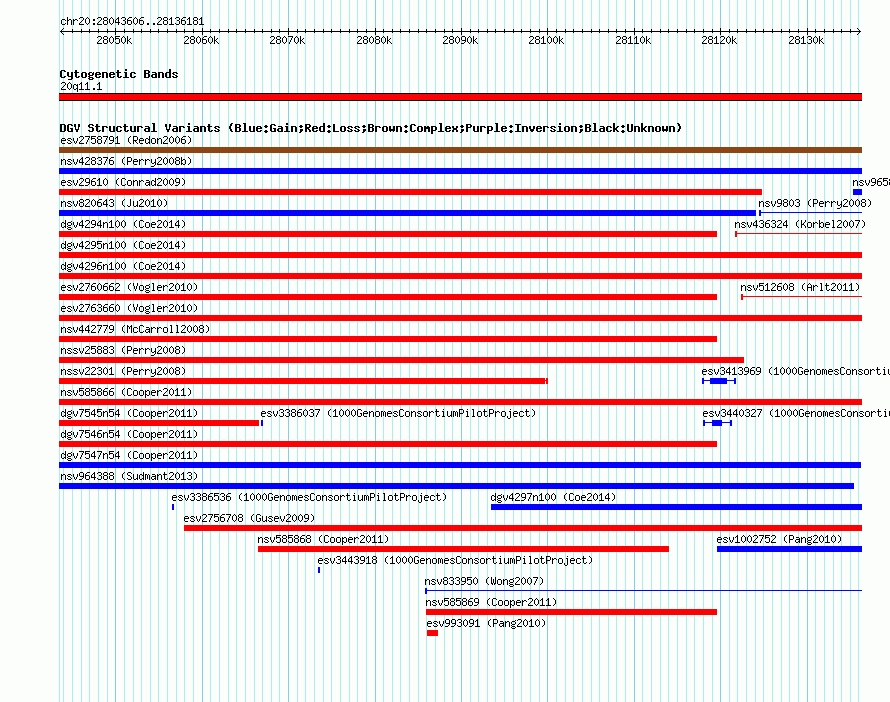Click the esv3413969 blue gain glyph
Screen dimensions: 890x702
[x=719, y=381]
